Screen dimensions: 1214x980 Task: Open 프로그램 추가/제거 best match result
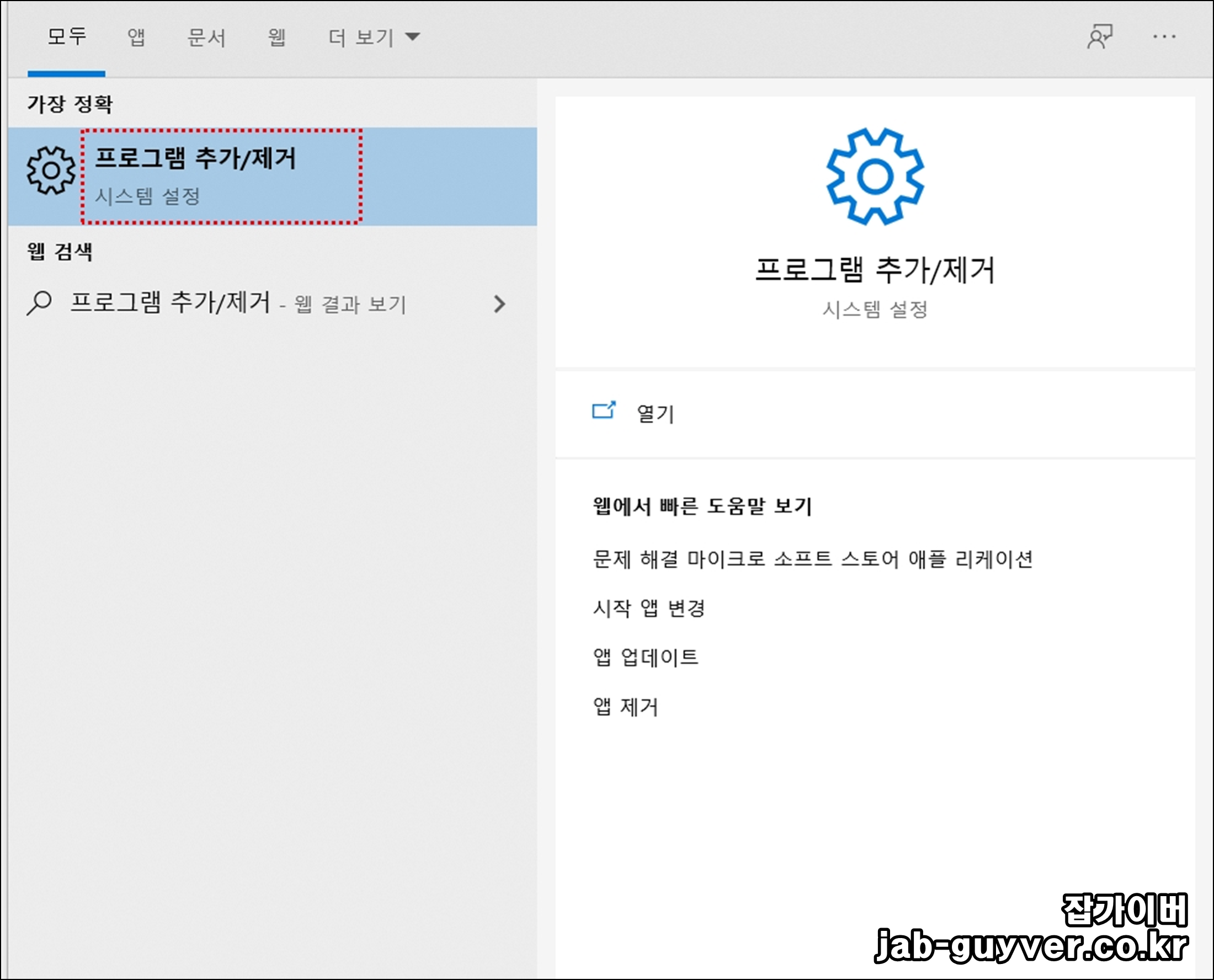(x=195, y=158)
